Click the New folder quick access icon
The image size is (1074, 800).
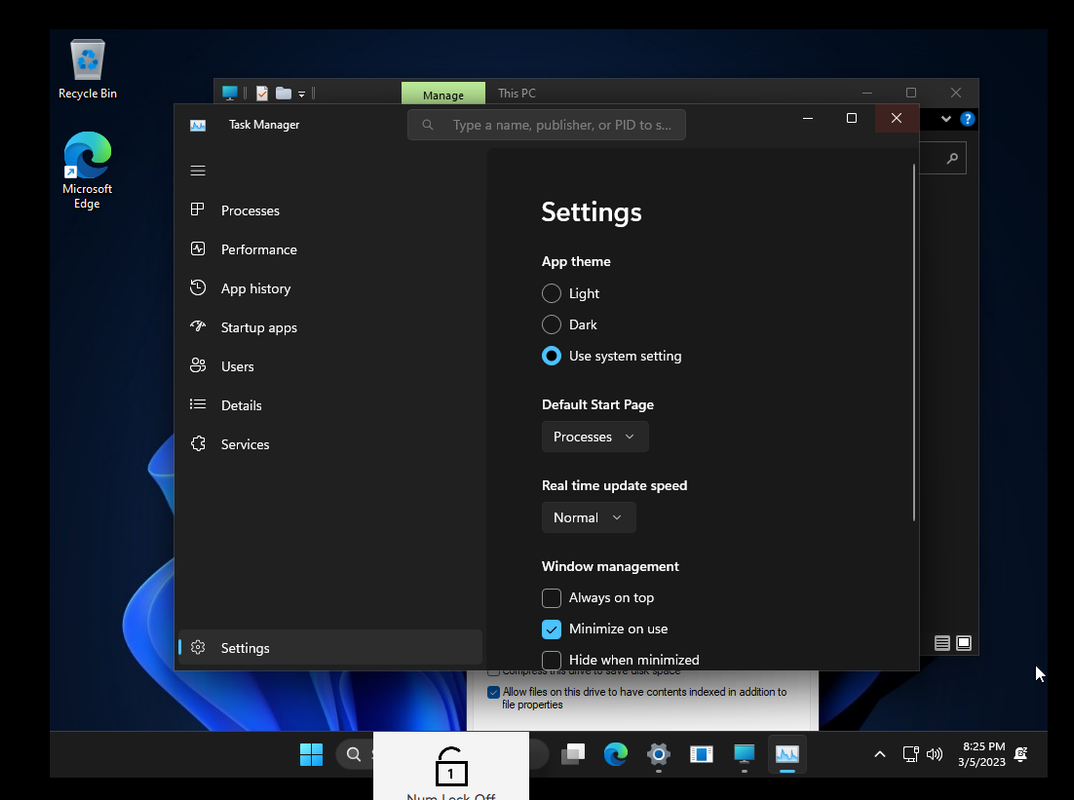point(284,93)
